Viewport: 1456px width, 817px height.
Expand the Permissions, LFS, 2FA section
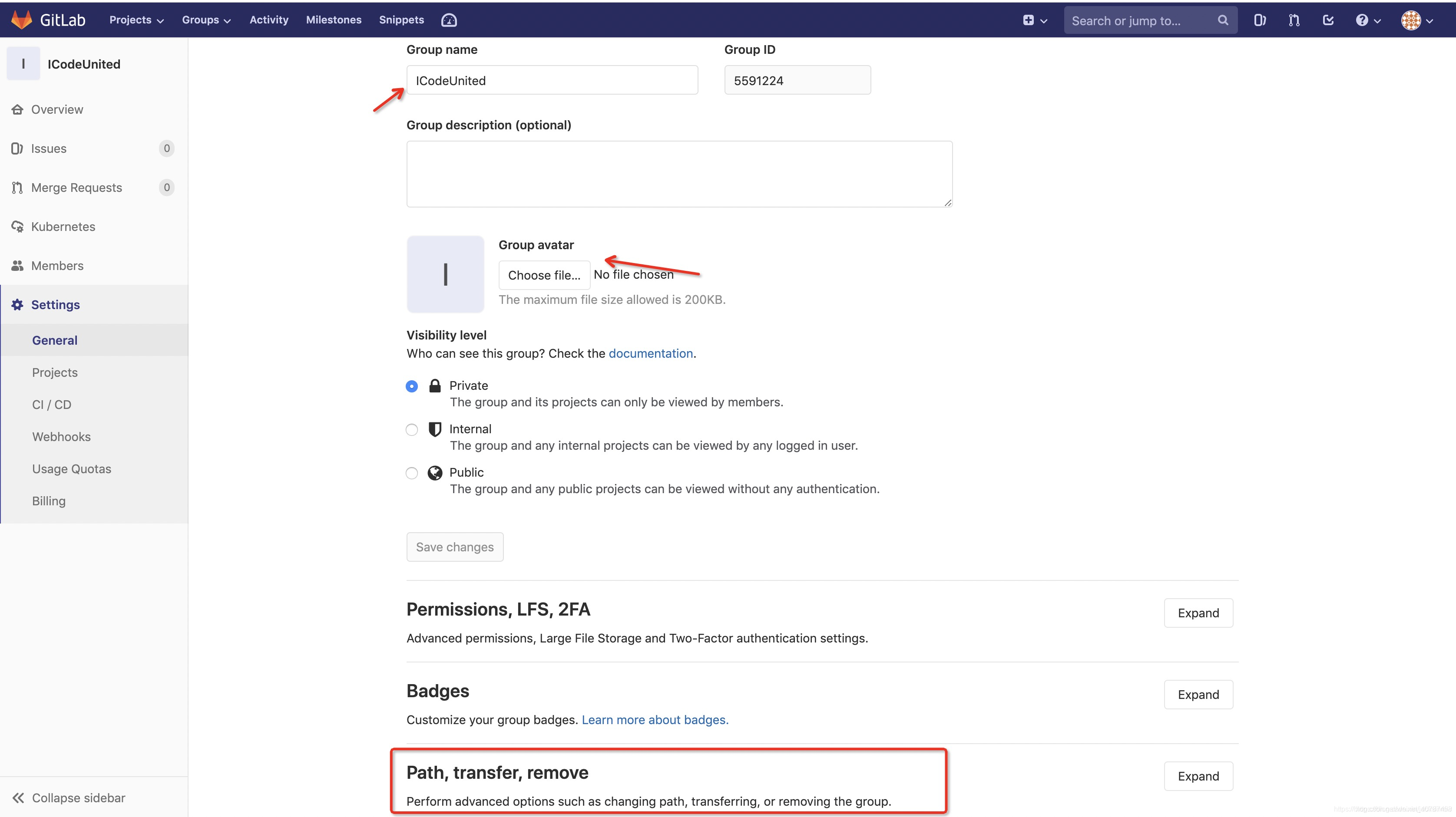1198,613
